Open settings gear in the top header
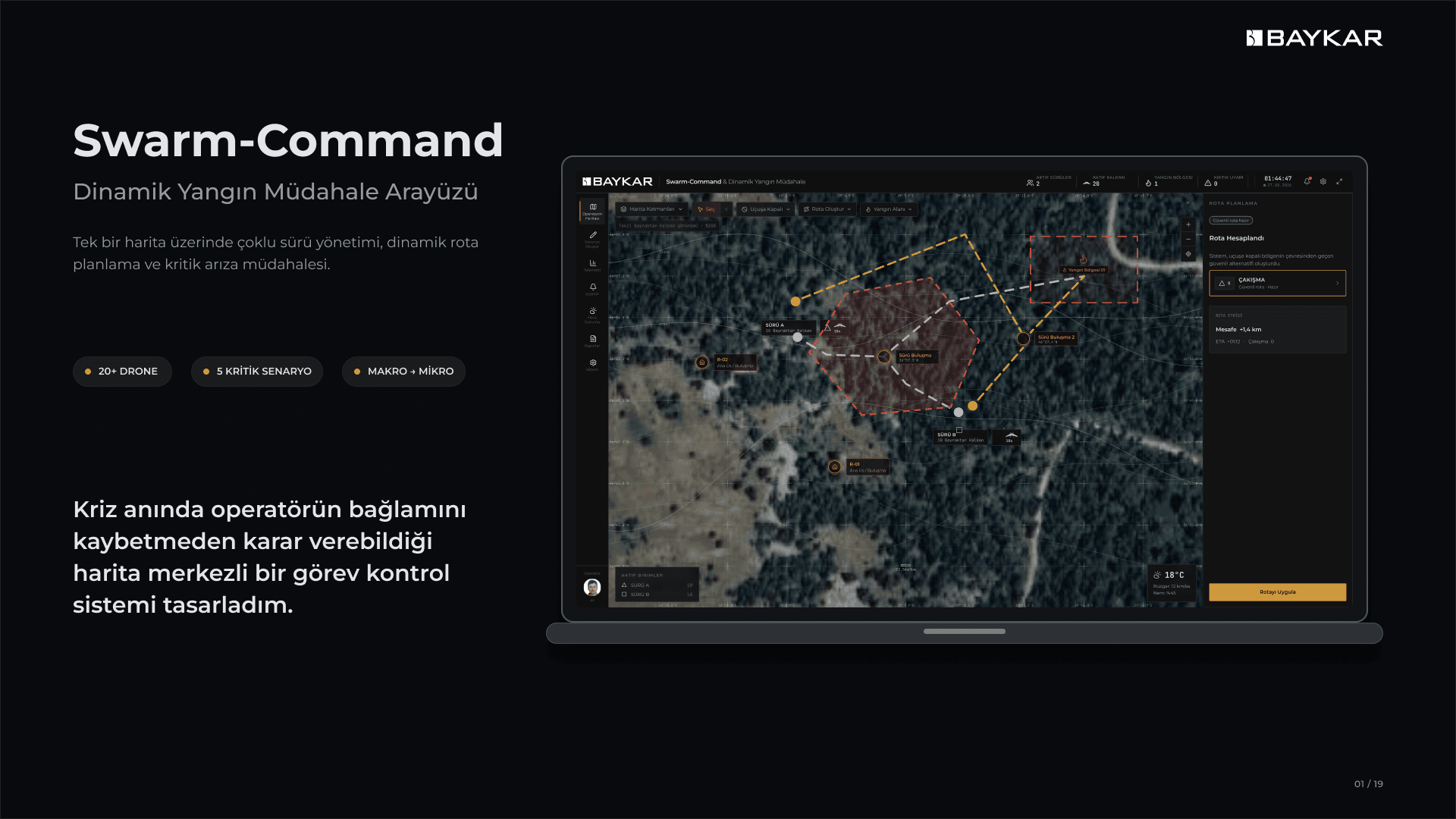 [x=1323, y=181]
